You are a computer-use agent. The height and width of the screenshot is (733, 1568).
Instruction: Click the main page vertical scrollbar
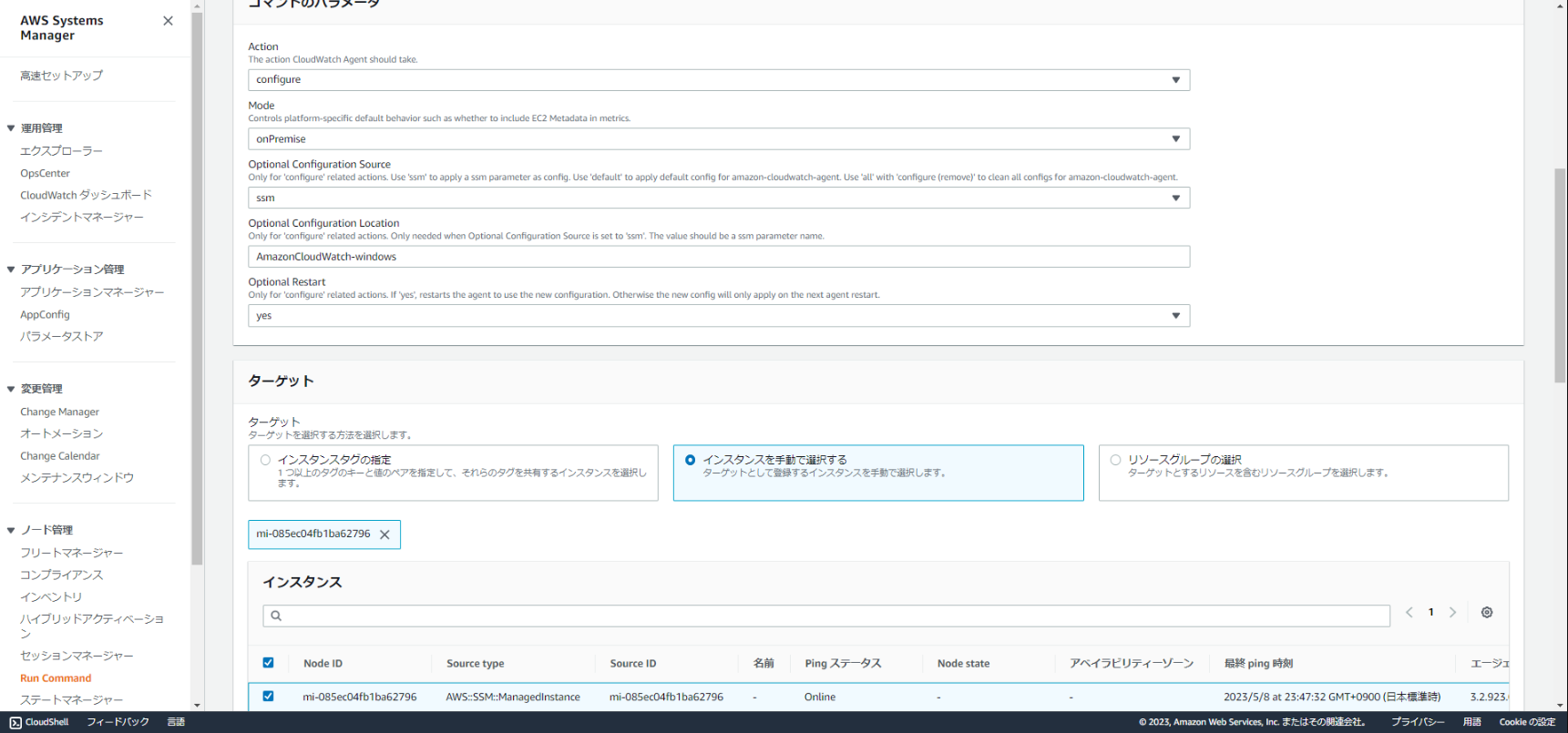(x=1560, y=275)
